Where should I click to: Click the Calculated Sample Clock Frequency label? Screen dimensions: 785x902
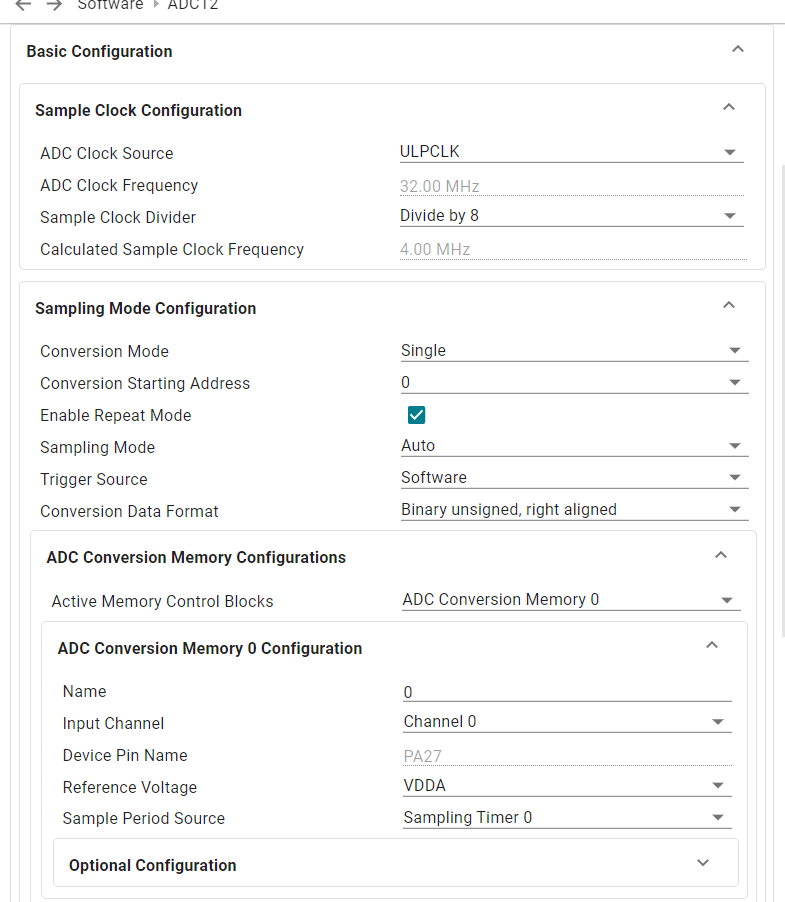coord(172,250)
